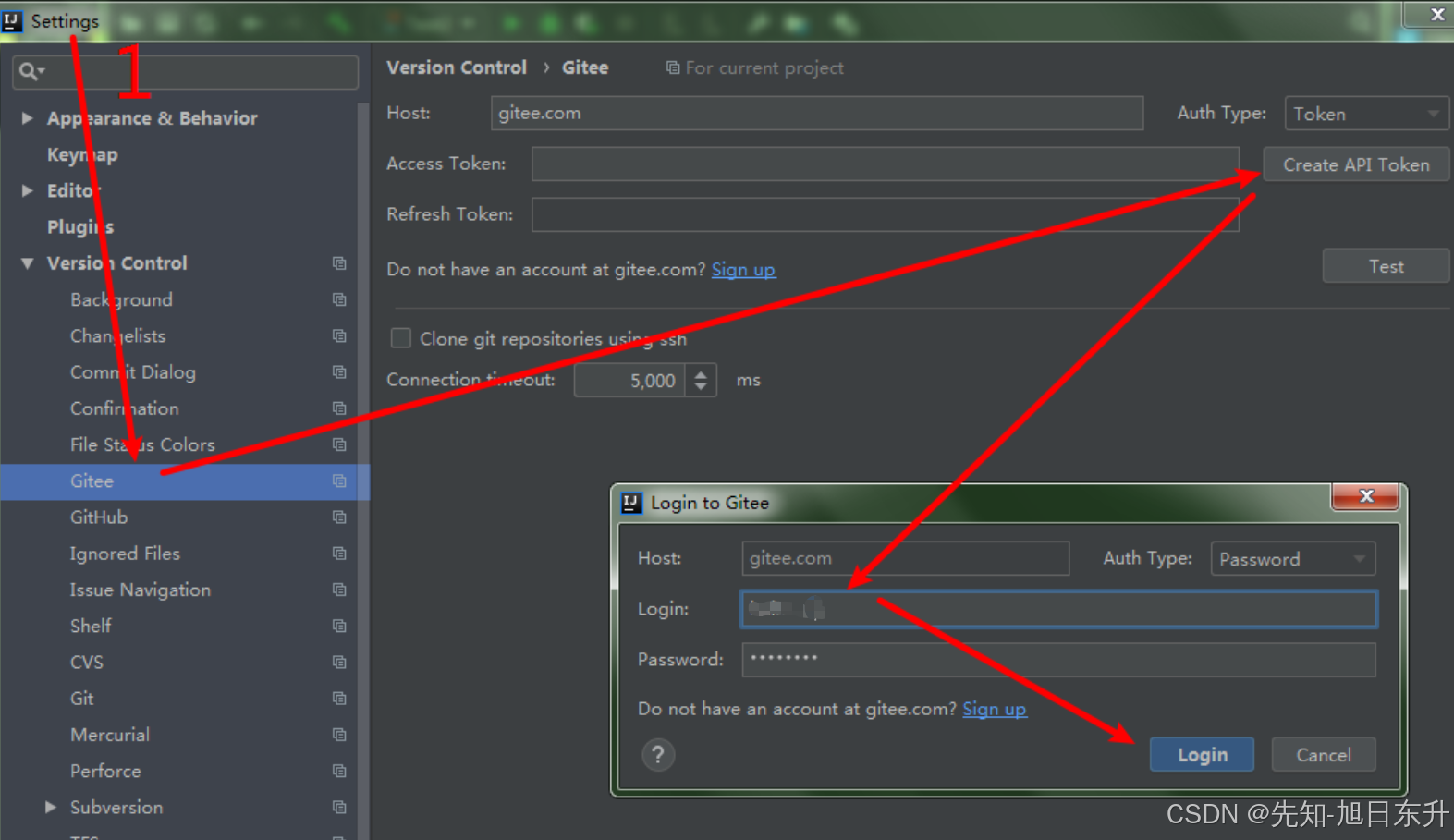Click the 'For current project' copy icon
1454x840 pixels.
coord(673,67)
